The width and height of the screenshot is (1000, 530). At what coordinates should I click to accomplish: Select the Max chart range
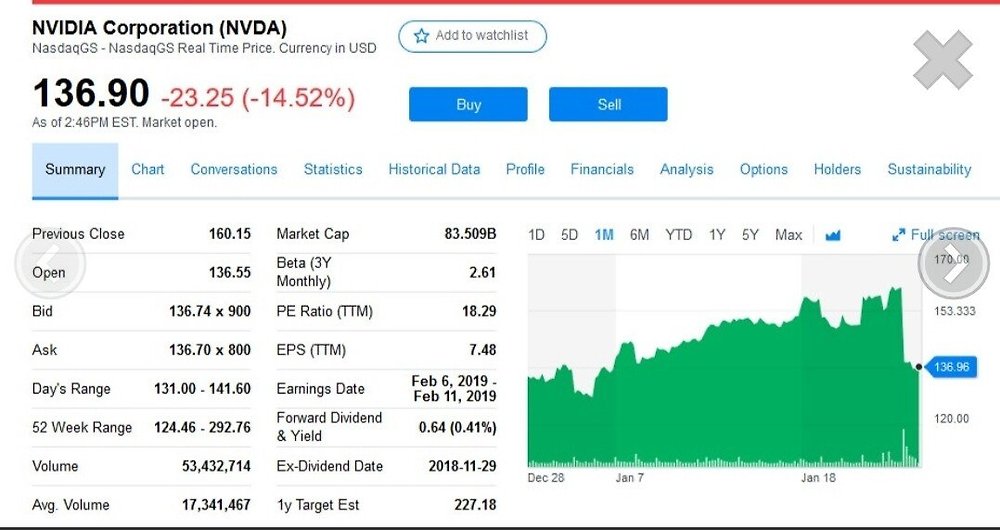[x=789, y=235]
